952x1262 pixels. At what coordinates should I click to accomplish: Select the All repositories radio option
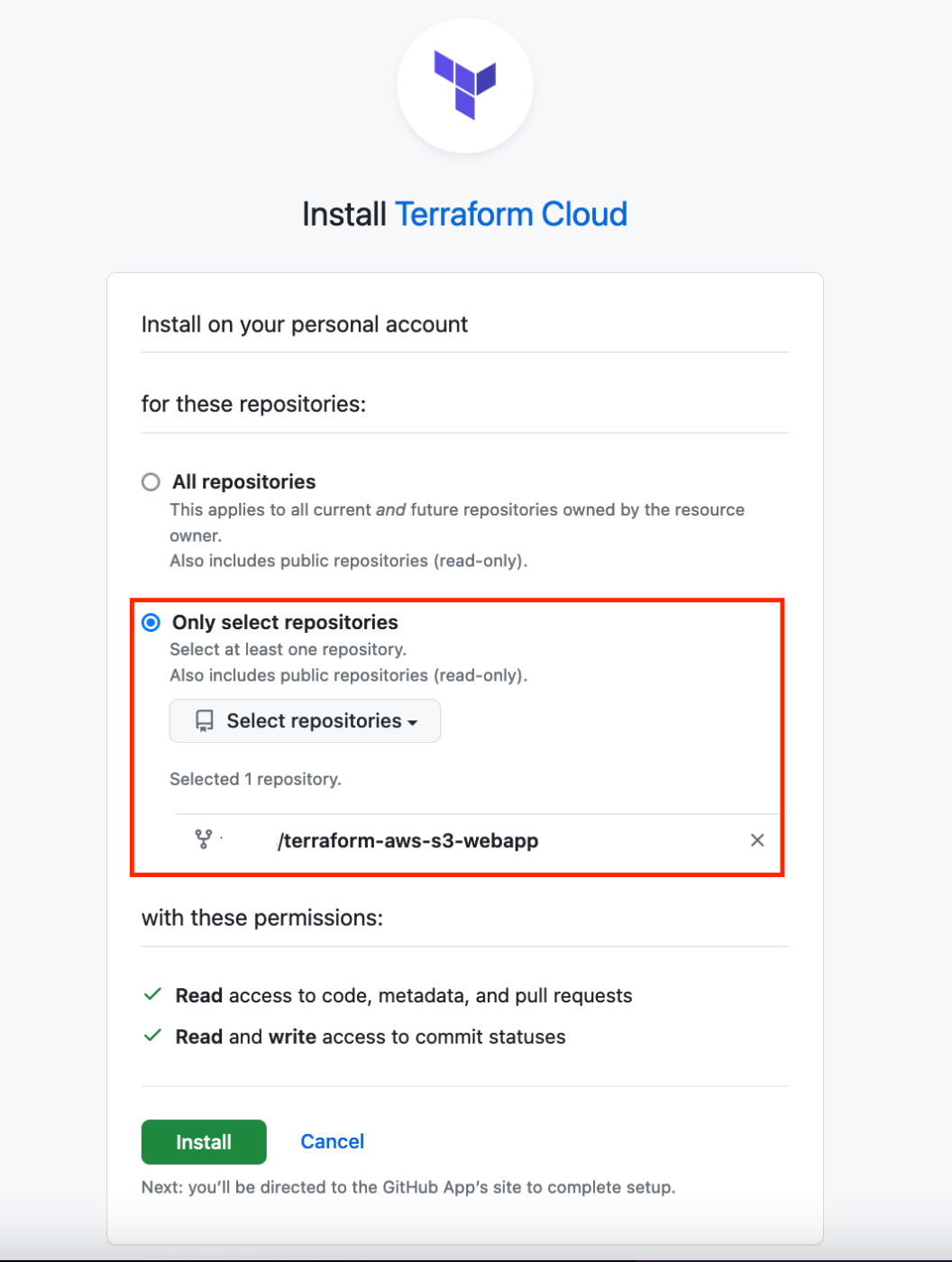pos(151,482)
